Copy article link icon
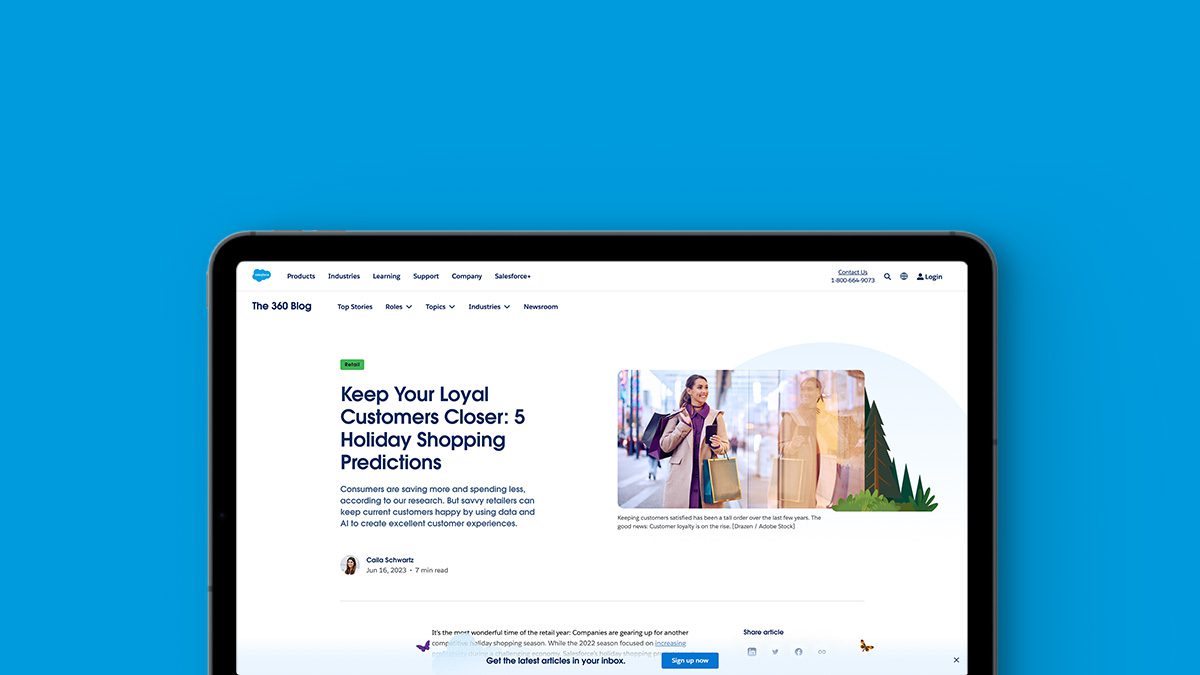 pos(822,652)
